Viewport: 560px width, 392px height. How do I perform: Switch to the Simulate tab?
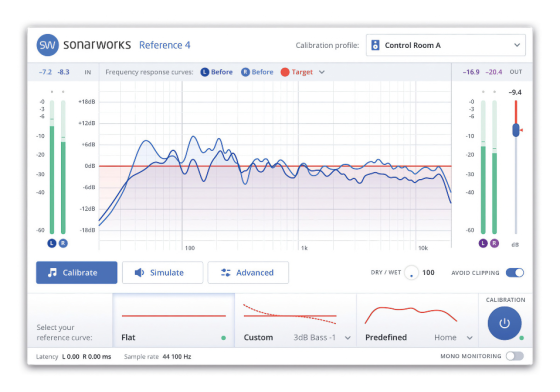click(x=162, y=272)
